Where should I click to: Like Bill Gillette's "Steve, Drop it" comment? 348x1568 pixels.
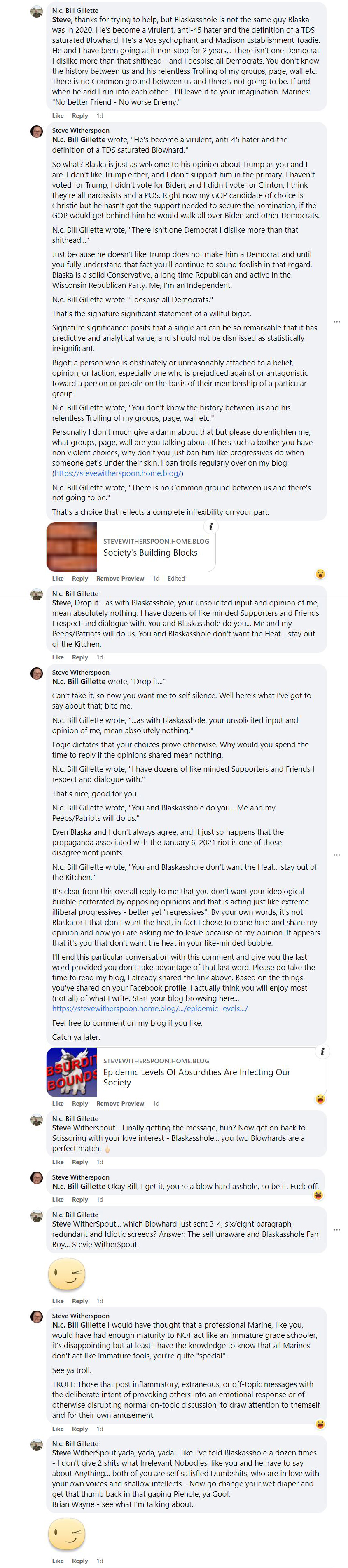(x=58, y=657)
